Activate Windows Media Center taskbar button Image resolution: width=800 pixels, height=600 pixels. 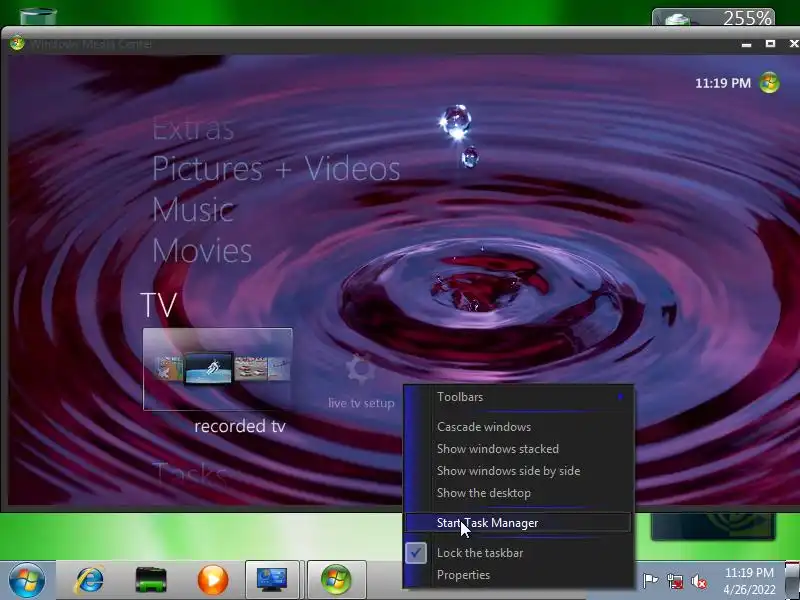336,580
